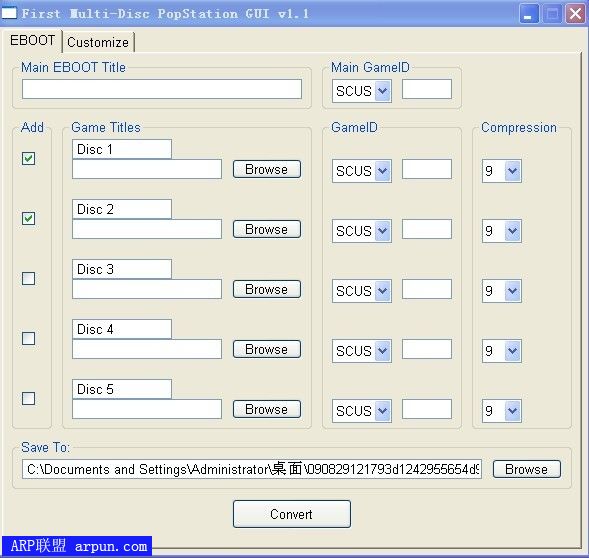Open the Disc 1 compression level dropdown
Image resolution: width=589 pixels, height=558 pixels.
501,171
